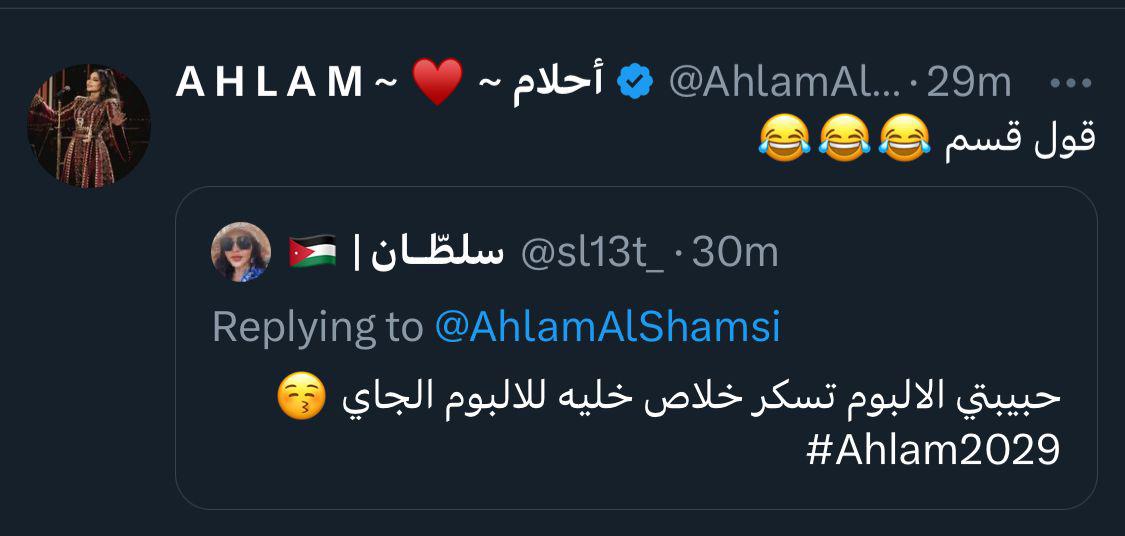Open Ahlam's profile picture
Image resolution: width=1125 pixels, height=536 pixels.
coord(89,126)
